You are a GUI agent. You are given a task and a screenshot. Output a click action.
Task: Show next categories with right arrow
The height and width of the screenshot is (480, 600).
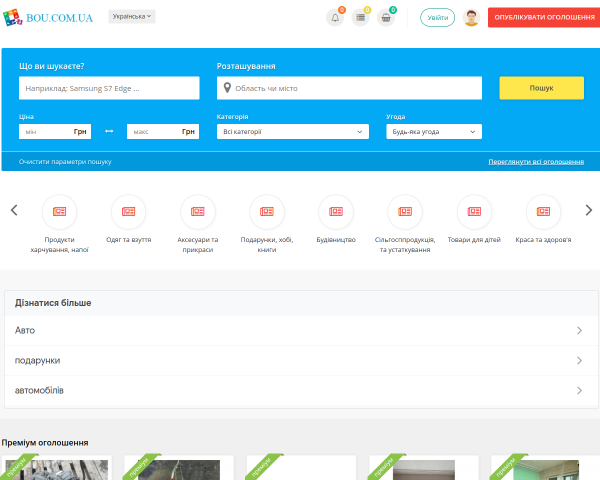coord(589,210)
